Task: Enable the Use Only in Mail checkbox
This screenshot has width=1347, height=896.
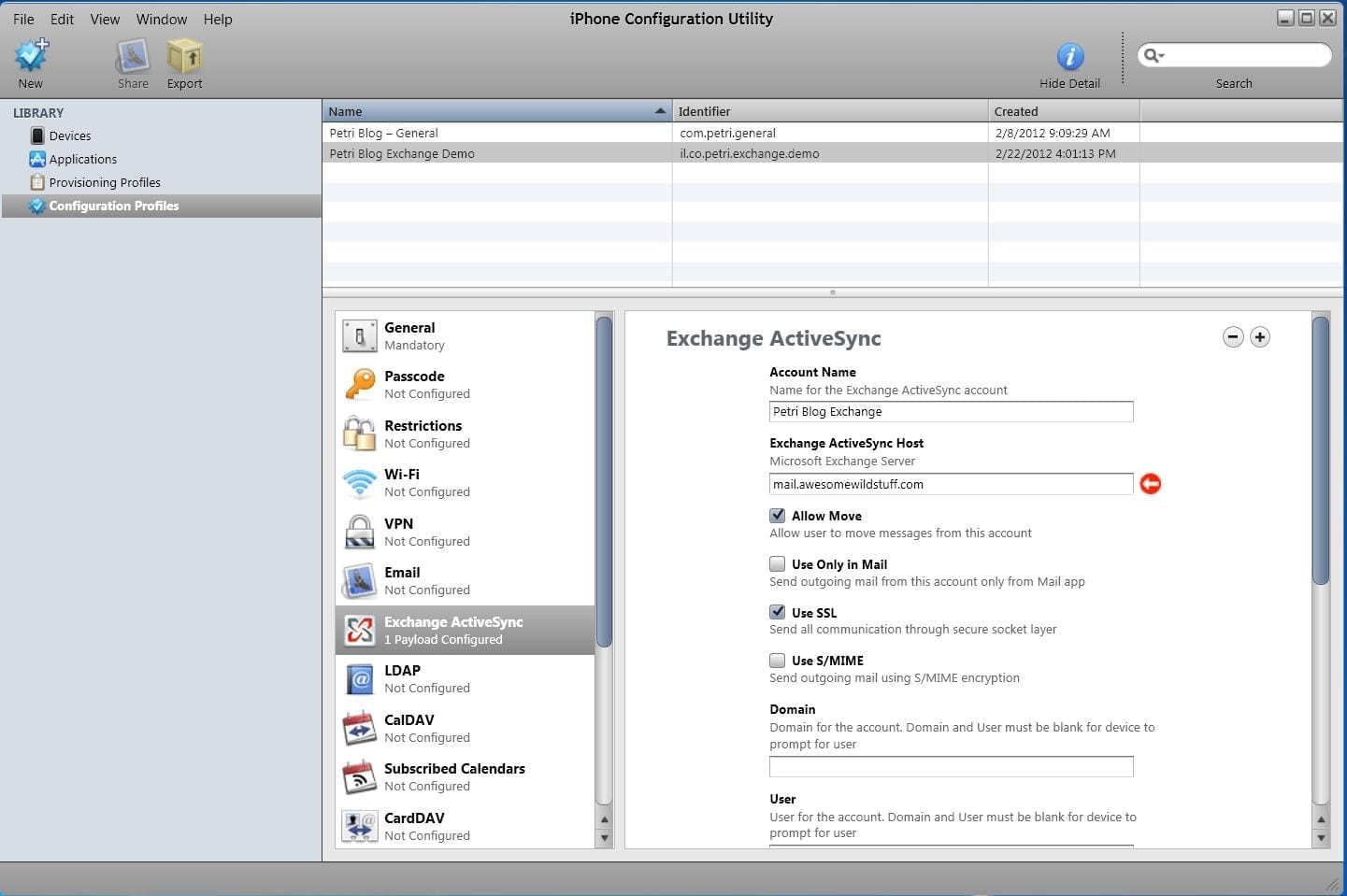Action: (x=777, y=563)
